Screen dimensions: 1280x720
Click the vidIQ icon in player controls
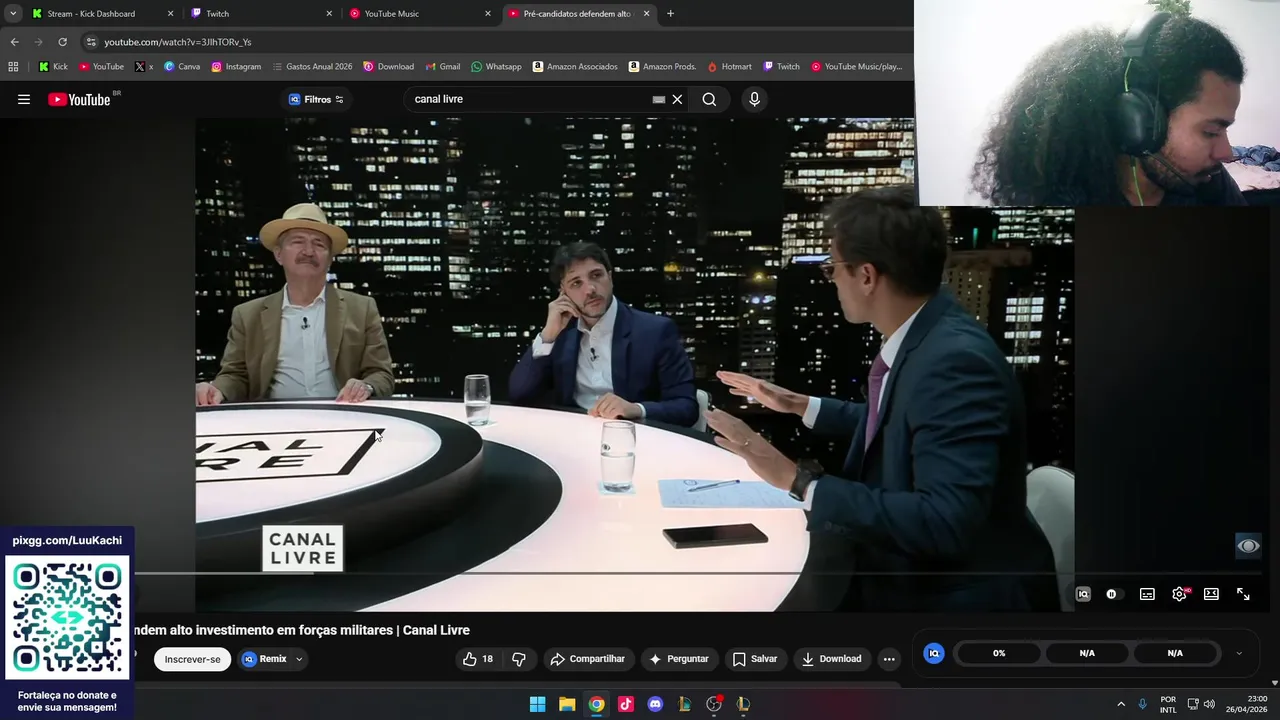pyautogui.click(x=1083, y=594)
